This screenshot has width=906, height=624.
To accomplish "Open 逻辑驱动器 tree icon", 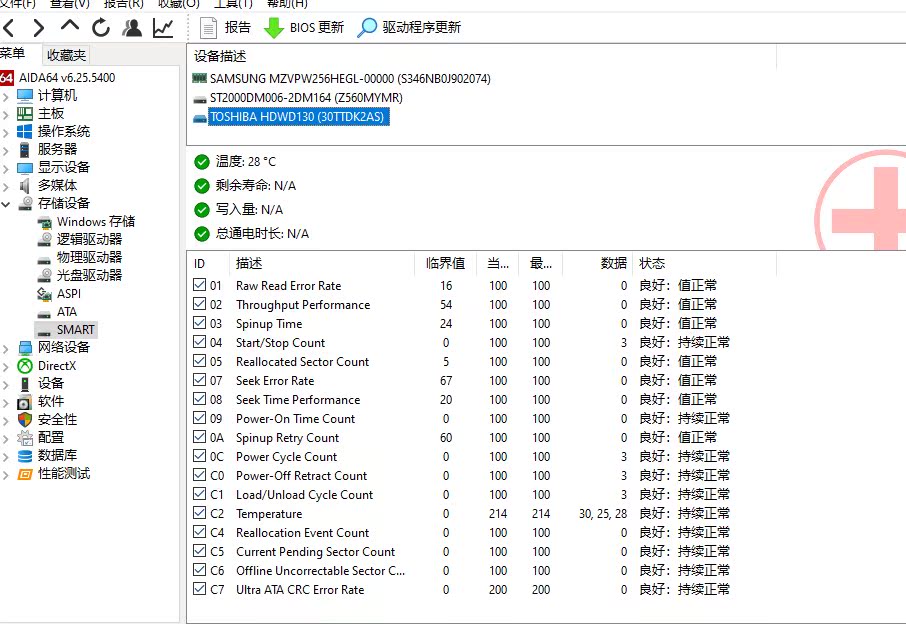I will tap(44, 239).
